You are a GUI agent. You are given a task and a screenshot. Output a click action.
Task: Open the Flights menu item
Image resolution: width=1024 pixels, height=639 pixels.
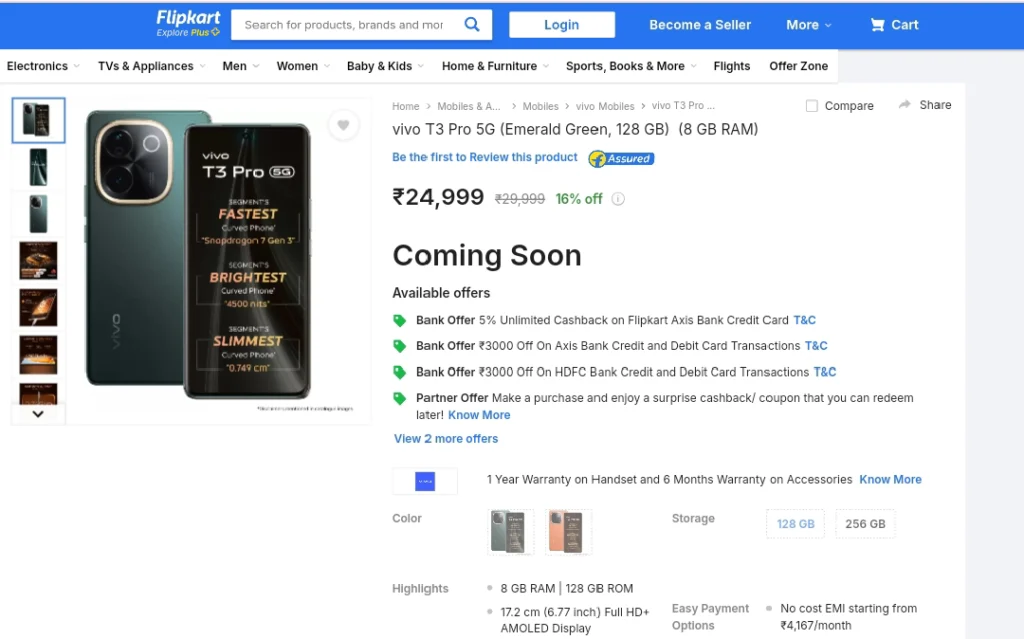[x=731, y=66]
